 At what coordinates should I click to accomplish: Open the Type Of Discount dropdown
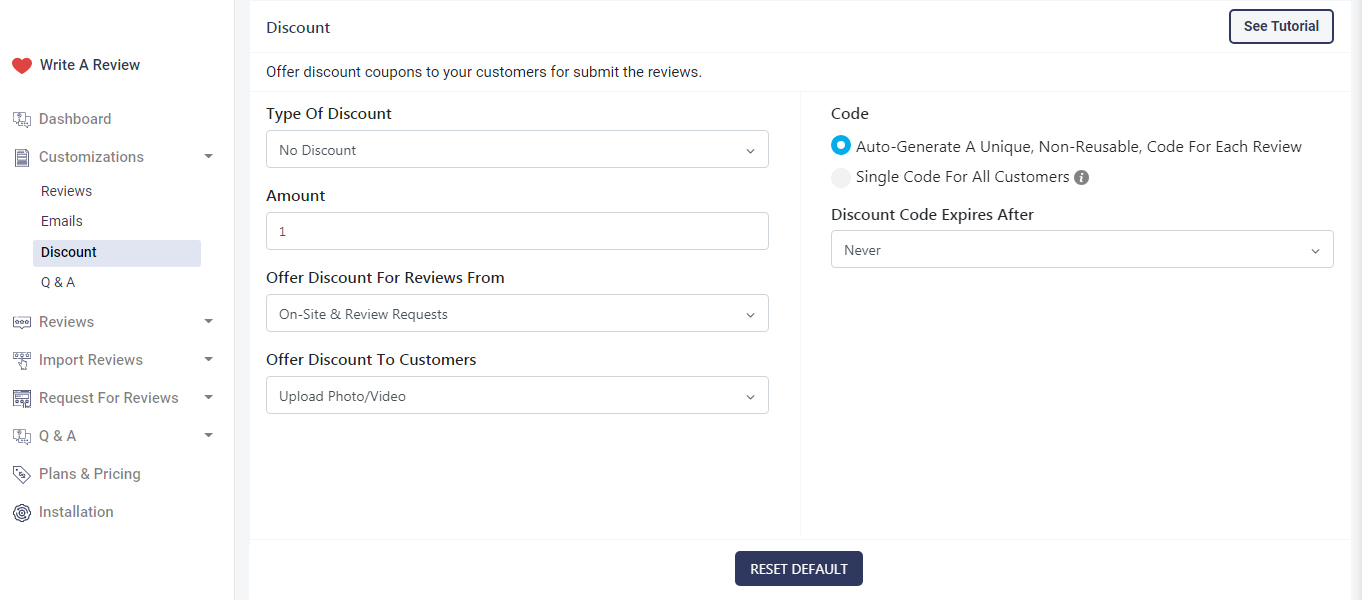pos(517,150)
